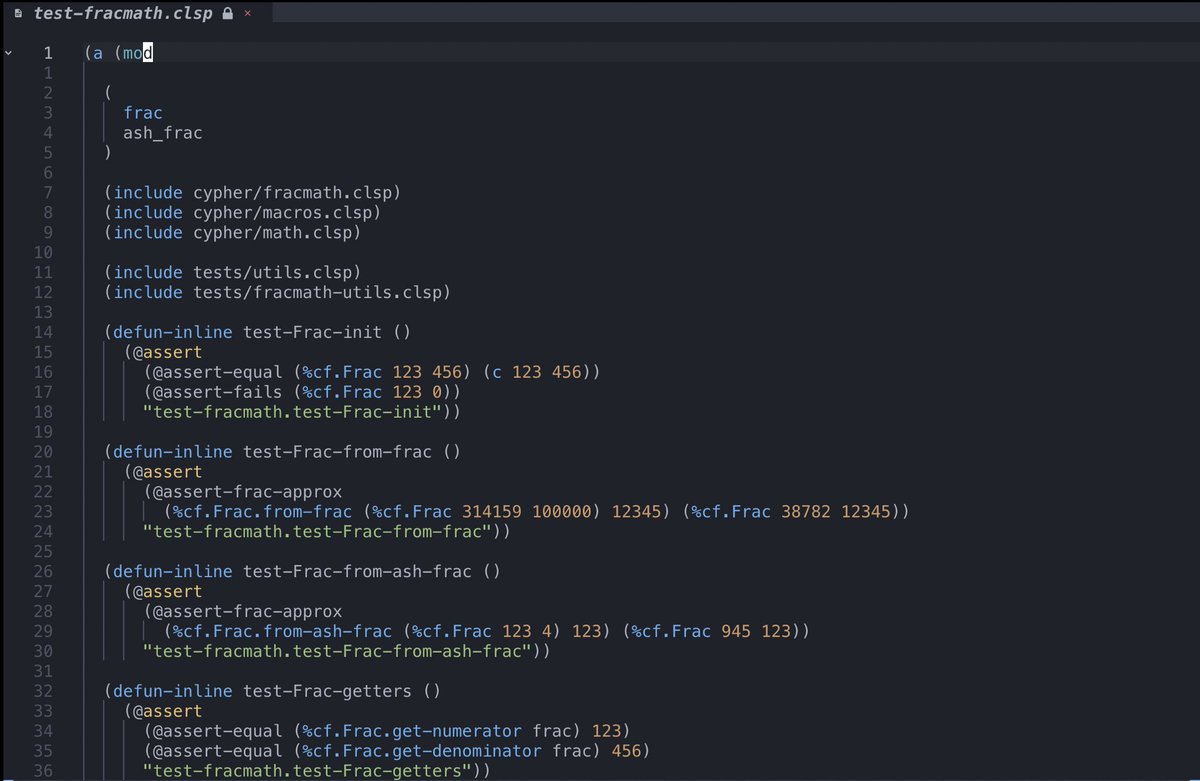
Task: Click '%cf.Frac.from-ash-frac' macro name
Action: point(282,631)
